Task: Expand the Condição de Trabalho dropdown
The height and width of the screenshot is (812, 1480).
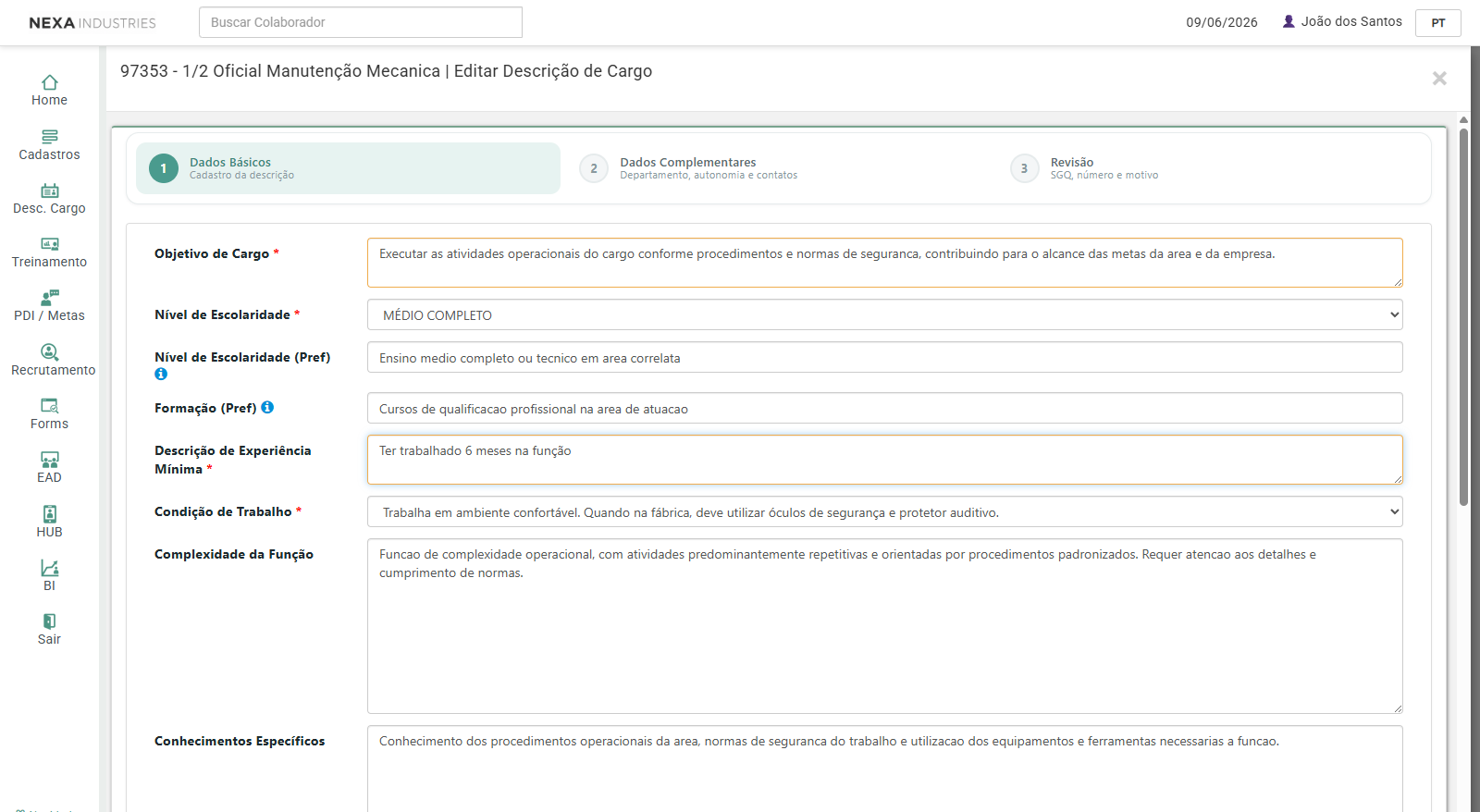Action: pyautogui.click(x=884, y=511)
